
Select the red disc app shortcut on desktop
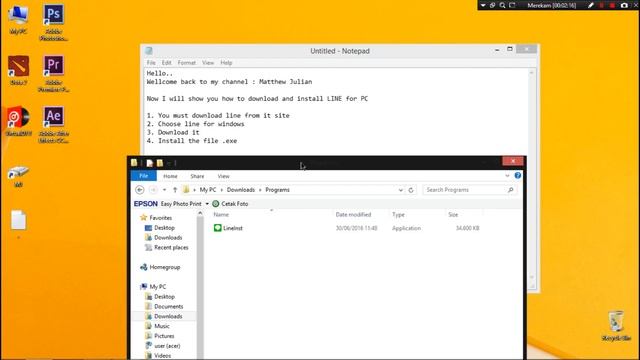pos(18,121)
